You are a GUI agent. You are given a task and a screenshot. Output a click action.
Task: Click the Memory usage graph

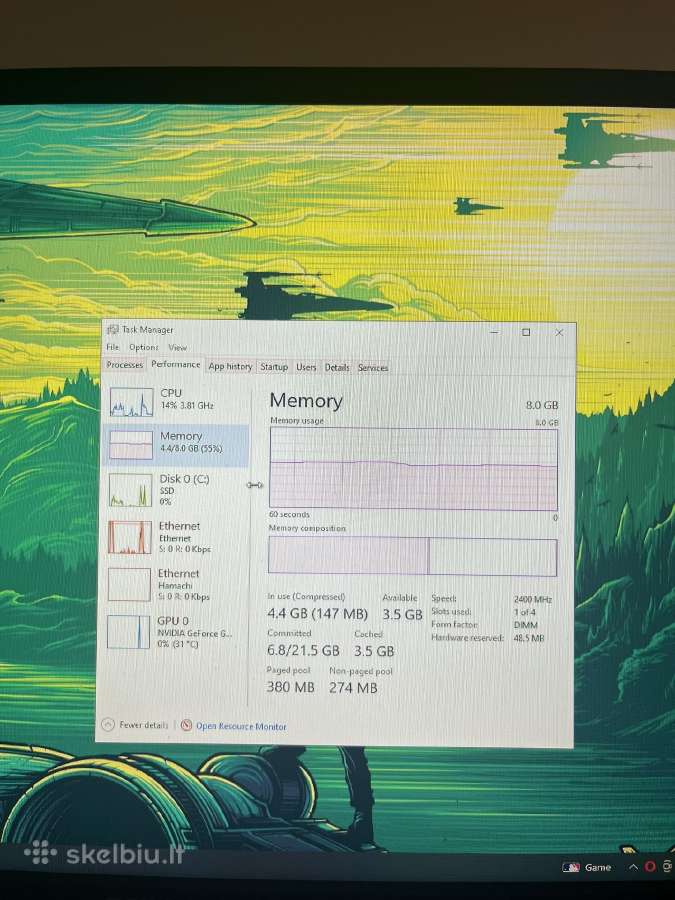coord(413,469)
